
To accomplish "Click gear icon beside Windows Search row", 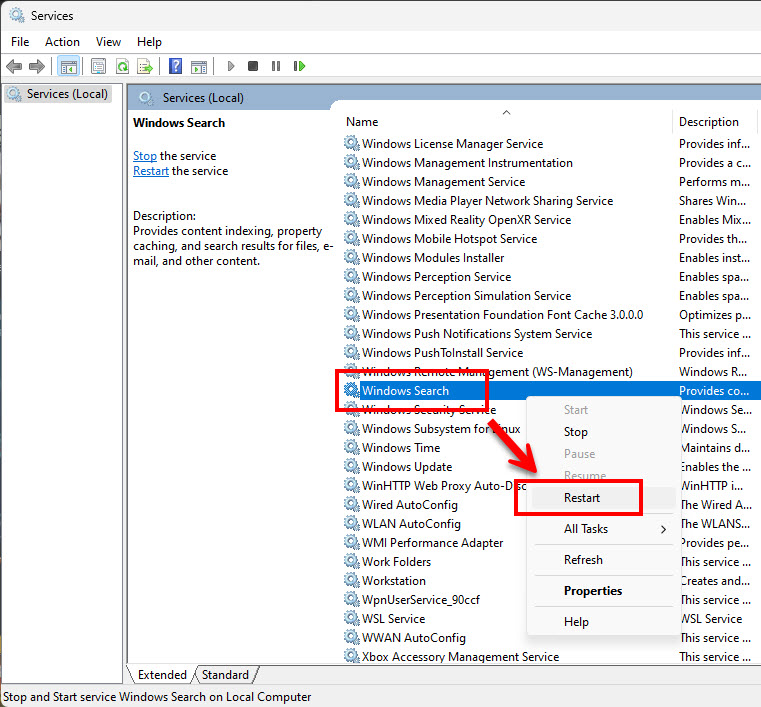I will (351, 390).
